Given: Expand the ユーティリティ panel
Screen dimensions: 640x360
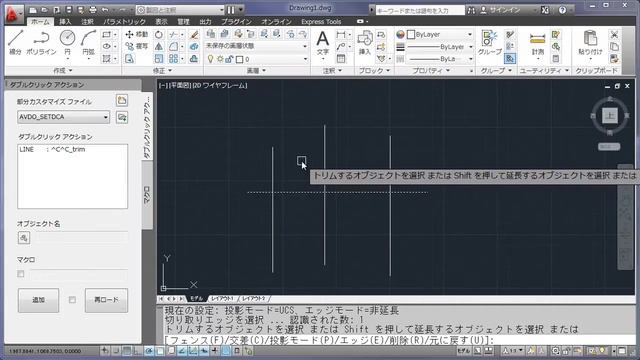Looking at the screenshot, I should tap(544, 71).
